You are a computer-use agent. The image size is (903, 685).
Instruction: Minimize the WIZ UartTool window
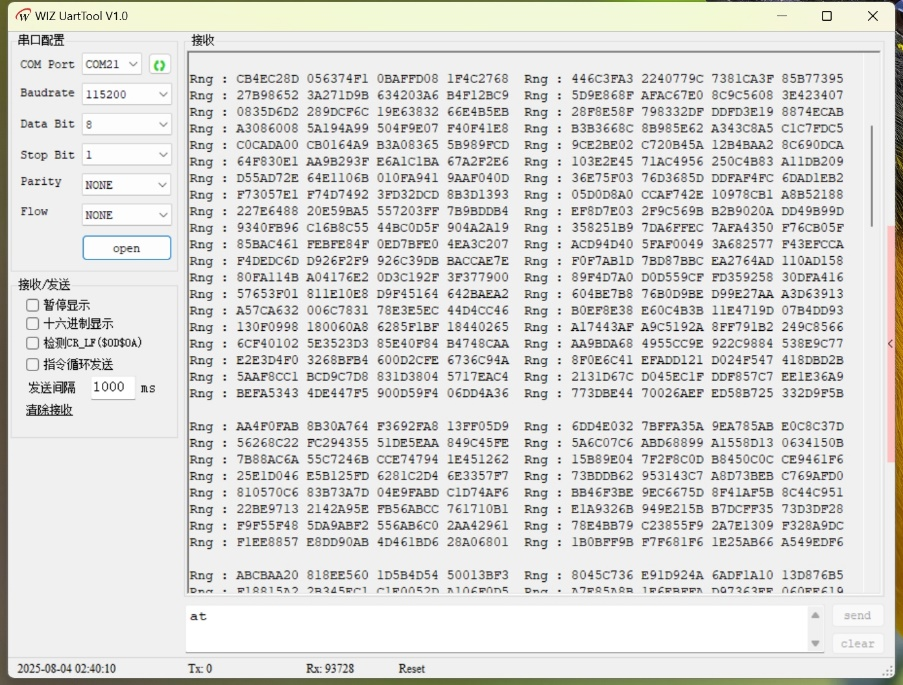coord(780,16)
